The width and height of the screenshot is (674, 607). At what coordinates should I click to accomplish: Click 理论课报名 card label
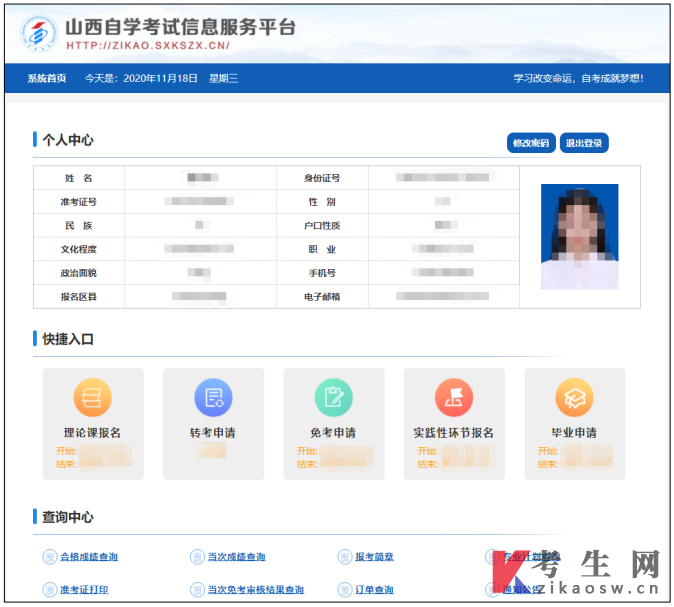click(x=92, y=432)
